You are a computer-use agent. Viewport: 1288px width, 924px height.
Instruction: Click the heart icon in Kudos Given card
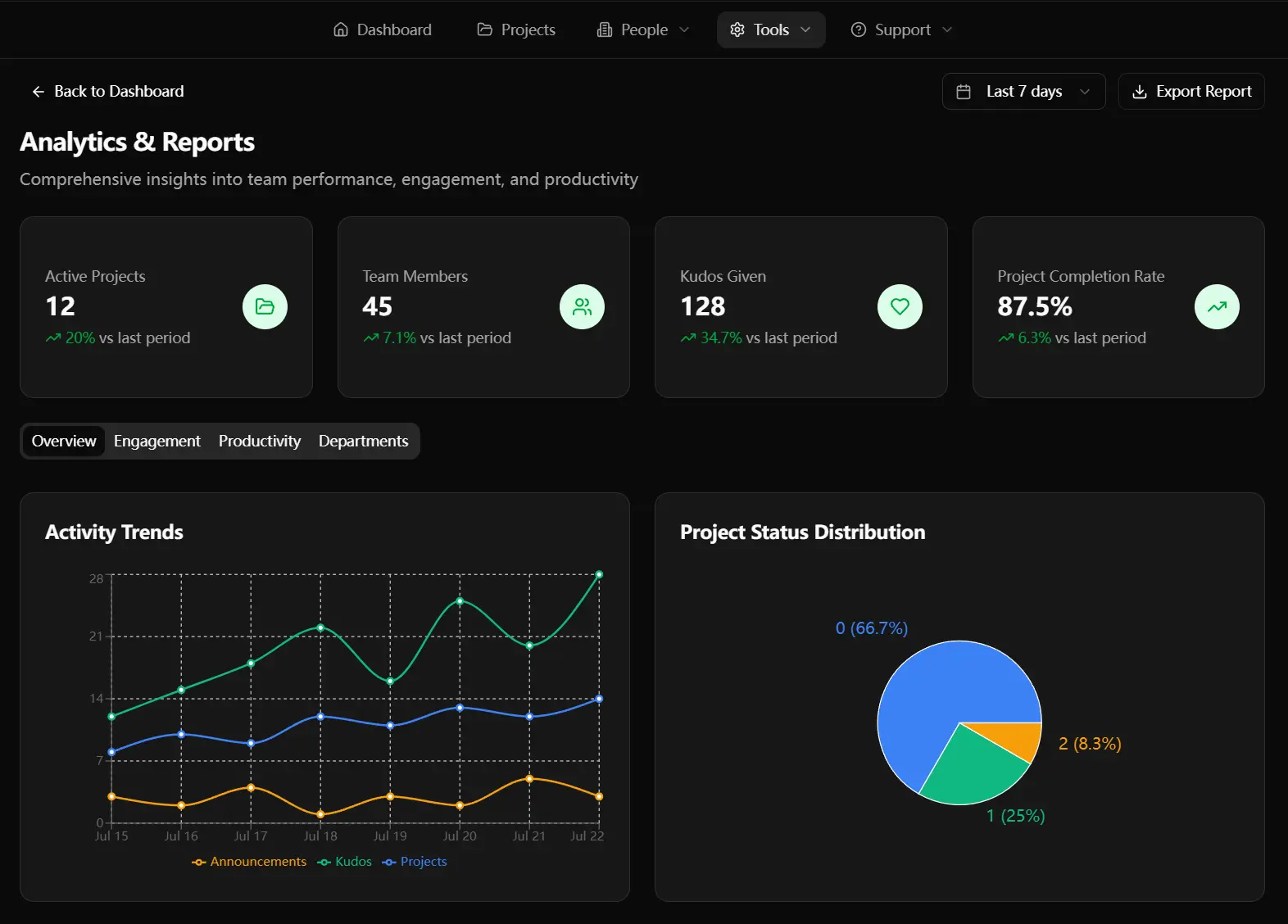(x=900, y=306)
